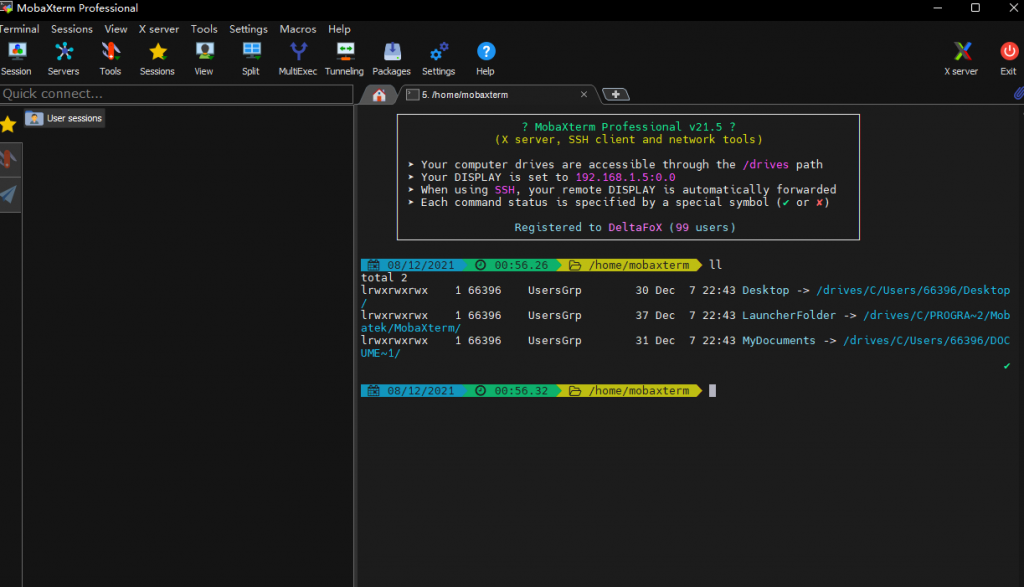Image resolution: width=1024 pixels, height=587 pixels.
Task: Go to the home tab
Action: coord(379,95)
